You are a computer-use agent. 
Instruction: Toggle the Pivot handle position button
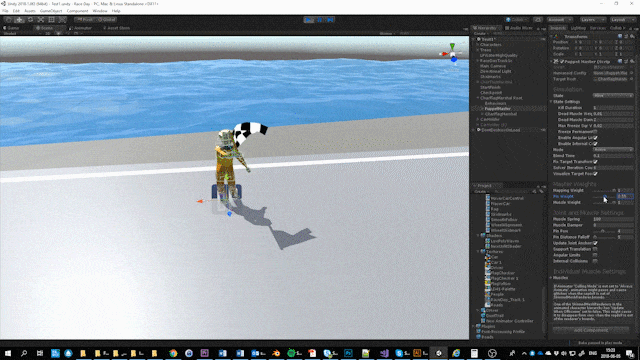click(x=85, y=20)
